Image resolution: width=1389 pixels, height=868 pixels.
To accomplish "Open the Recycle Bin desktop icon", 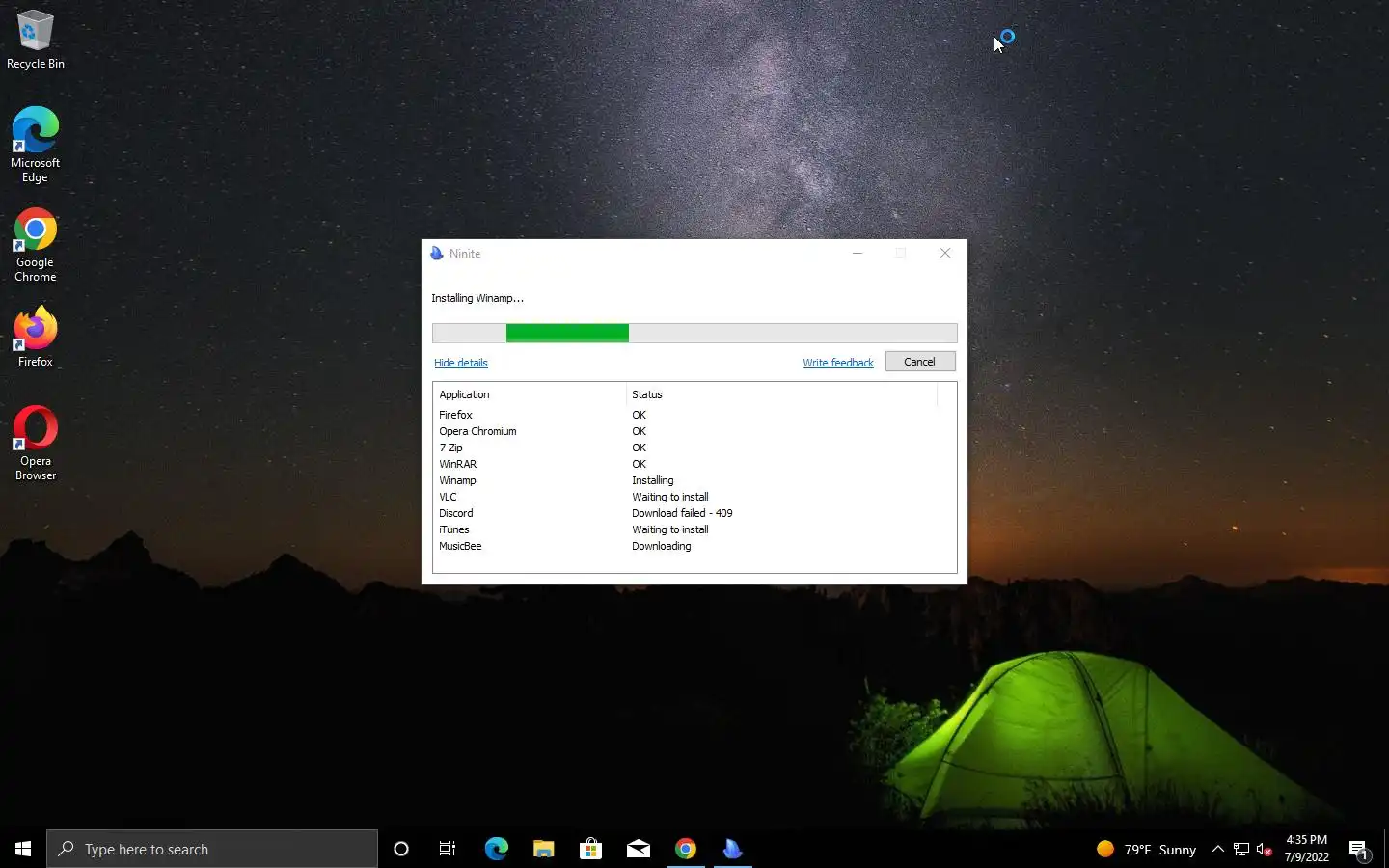I will 36,40.
